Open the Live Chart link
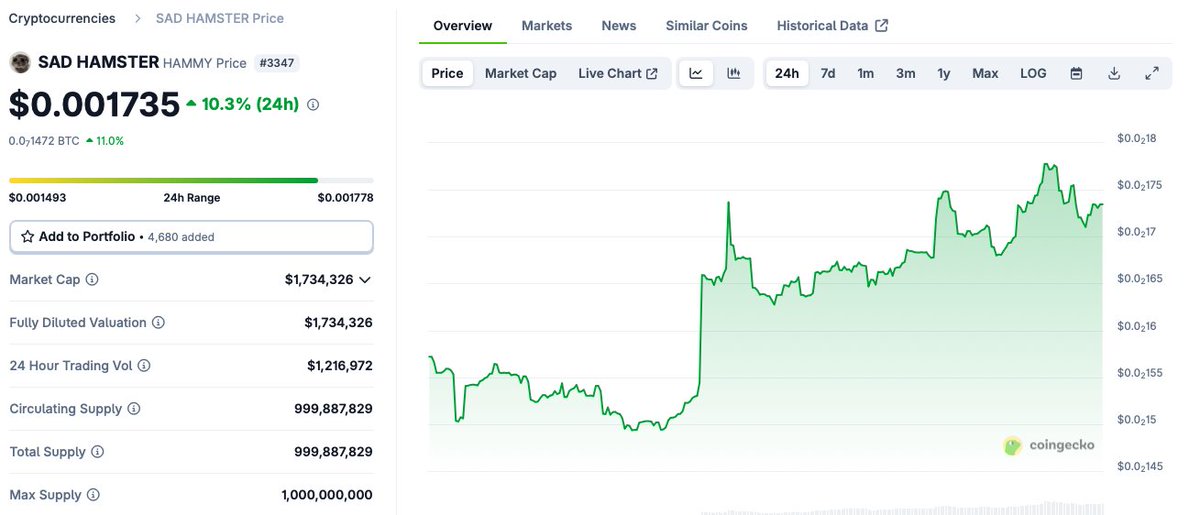 (618, 73)
